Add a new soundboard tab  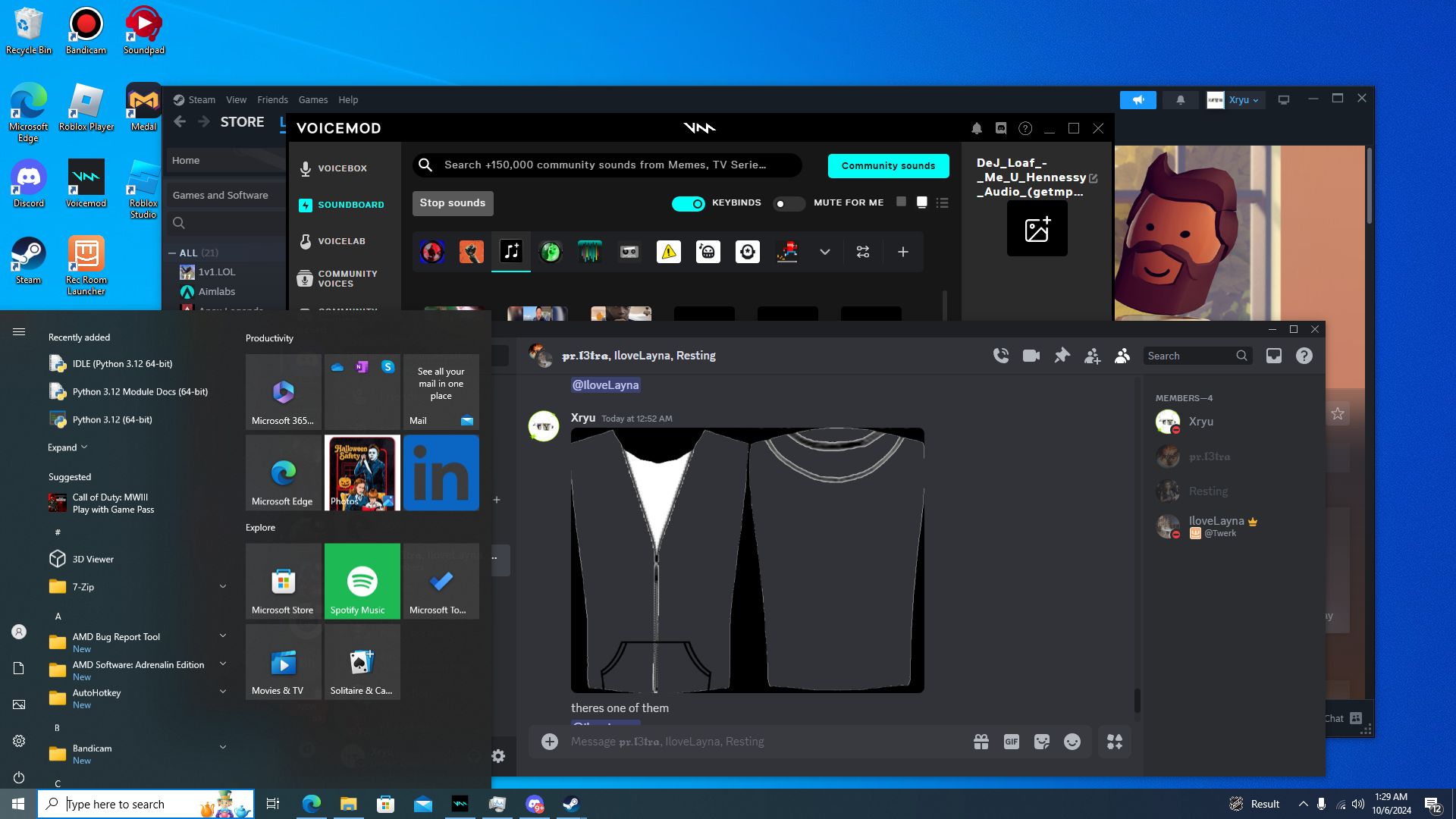[902, 252]
